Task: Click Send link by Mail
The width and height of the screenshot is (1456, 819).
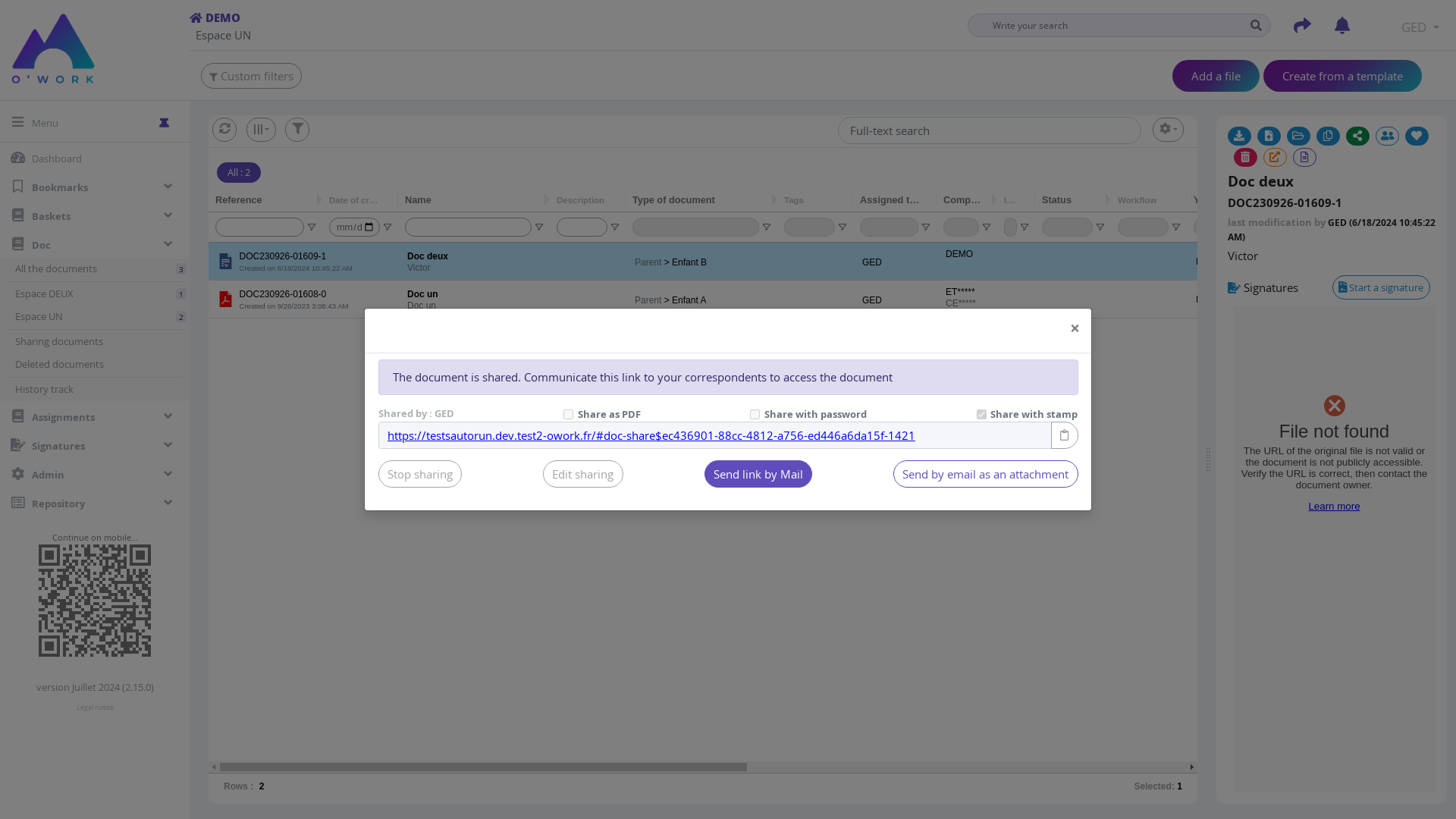Action: [758, 475]
